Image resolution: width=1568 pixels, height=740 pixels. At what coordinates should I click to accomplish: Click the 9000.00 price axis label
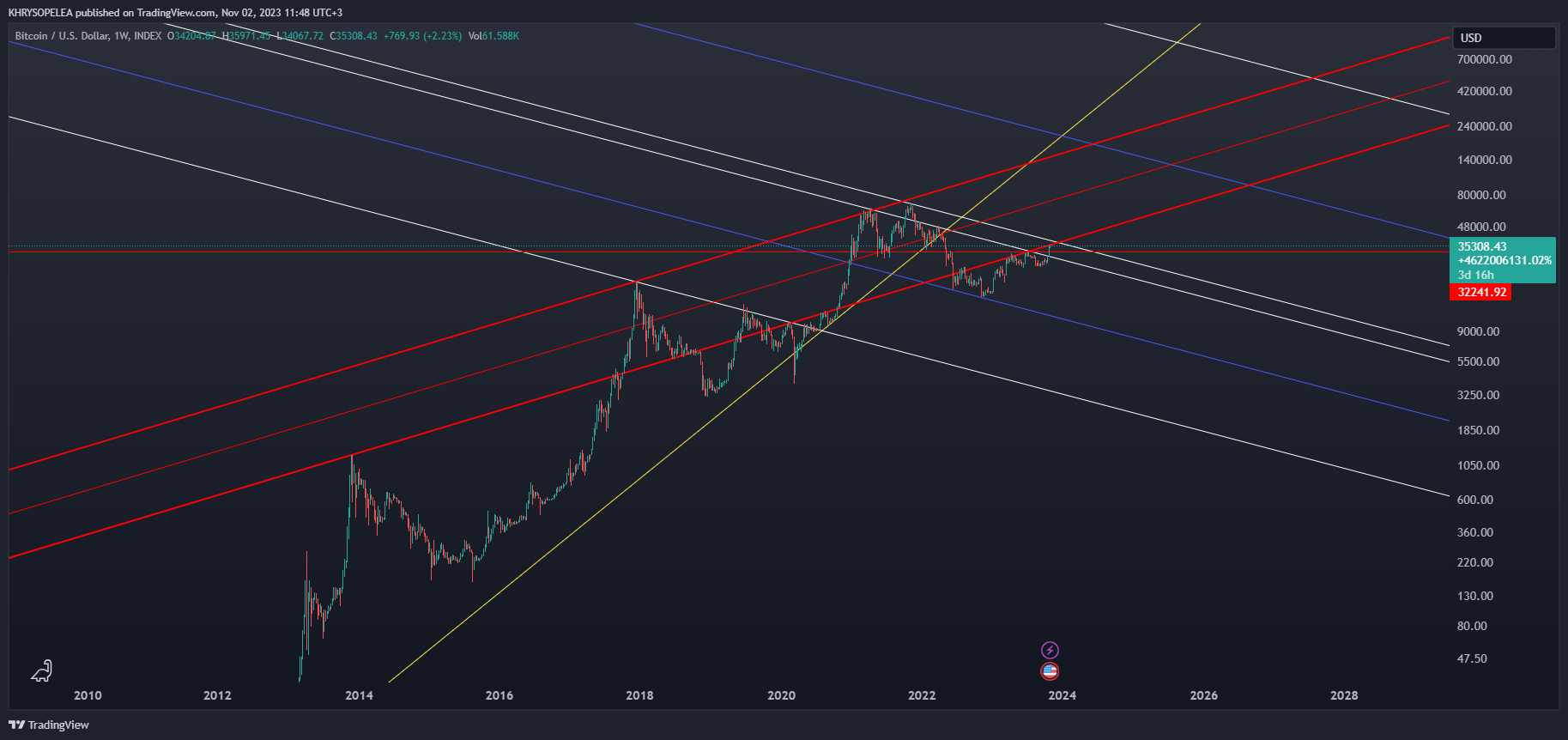click(x=1479, y=331)
